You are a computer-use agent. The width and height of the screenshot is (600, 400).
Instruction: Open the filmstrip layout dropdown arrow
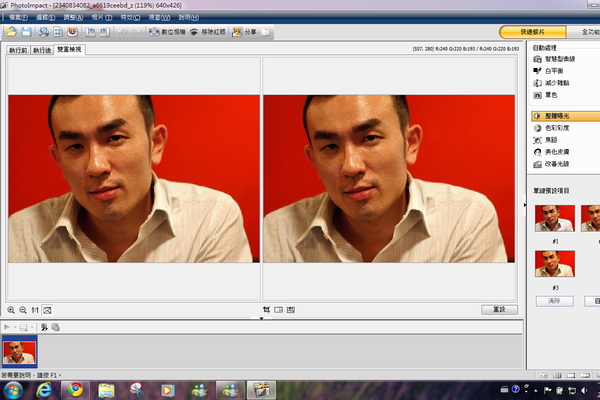click(x=32, y=327)
